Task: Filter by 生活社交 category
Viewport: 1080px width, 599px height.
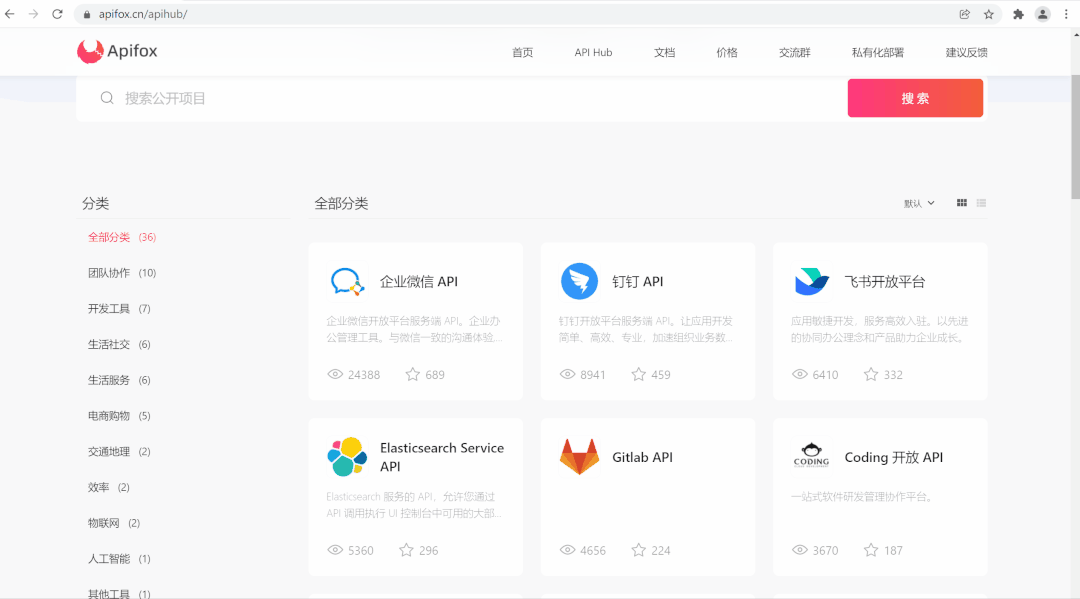Action: (119, 344)
